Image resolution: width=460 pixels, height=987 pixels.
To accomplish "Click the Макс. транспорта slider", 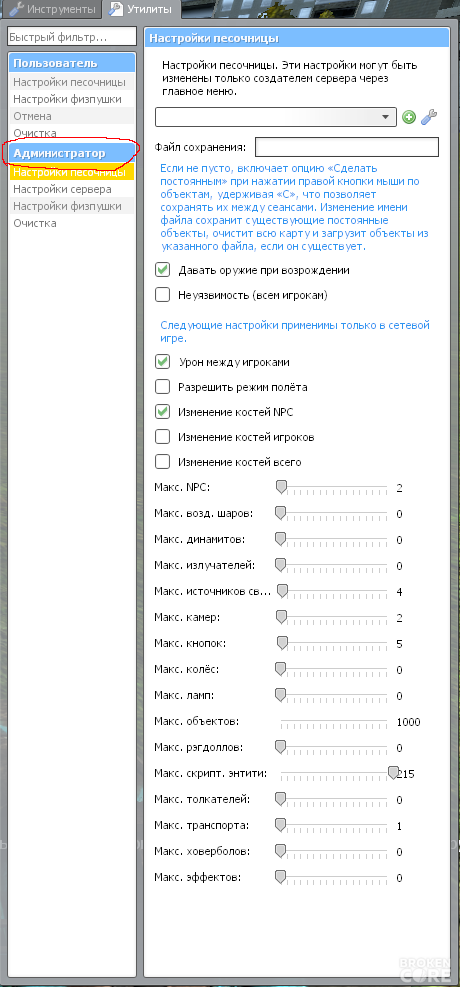I will pyautogui.click(x=334, y=826).
